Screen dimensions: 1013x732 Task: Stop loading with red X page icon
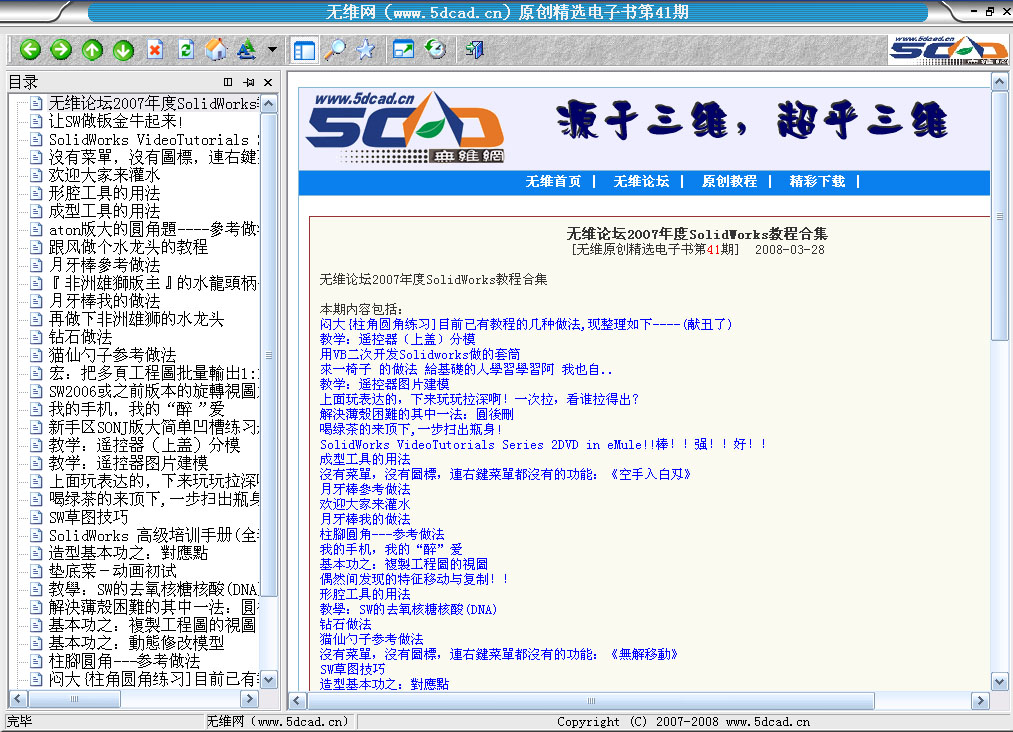coord(155,50)
